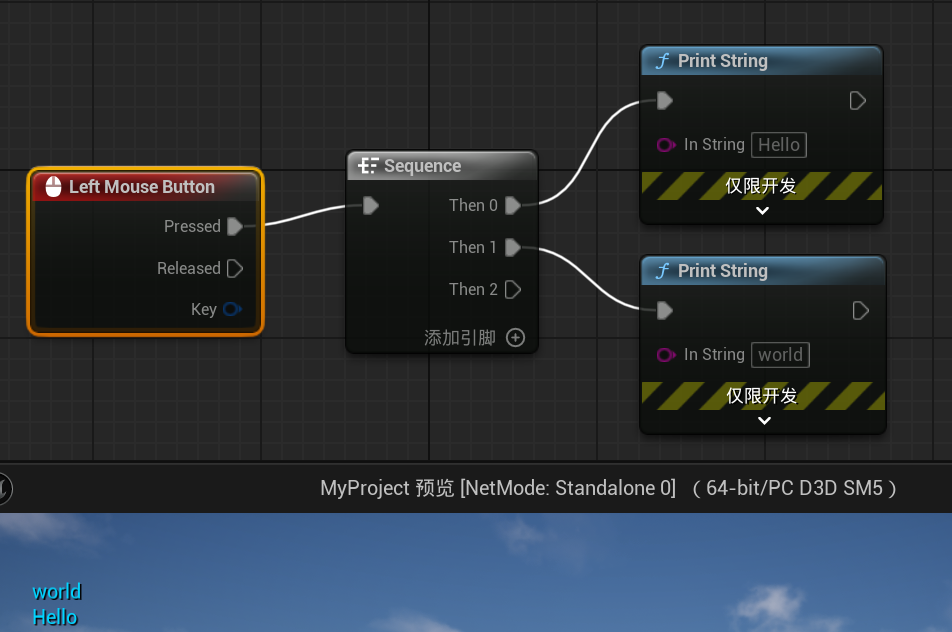
Task: Select the Sequence node title bar
Action: [x=442, y=166]
